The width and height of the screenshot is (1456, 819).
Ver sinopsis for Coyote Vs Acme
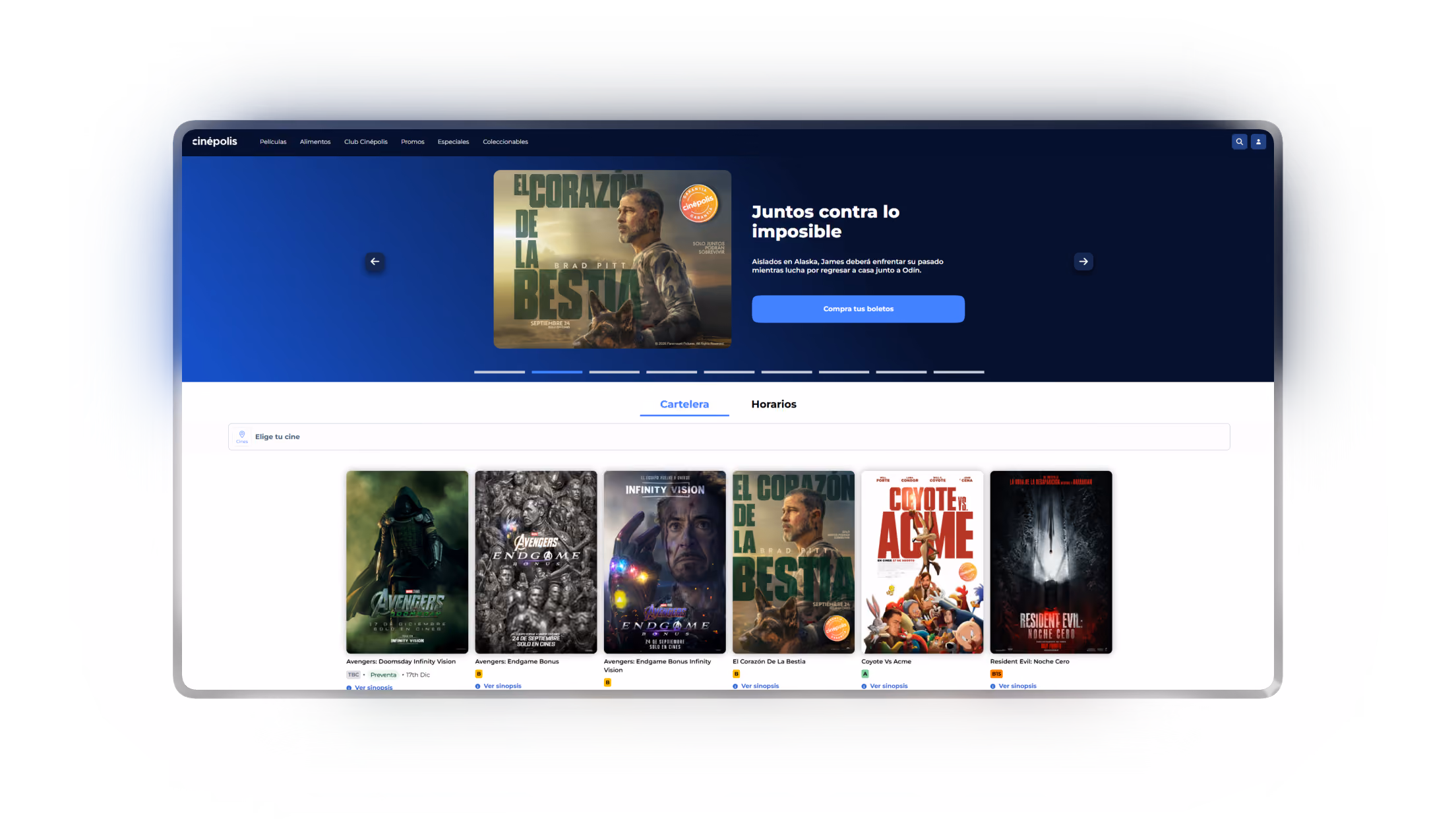884,686
